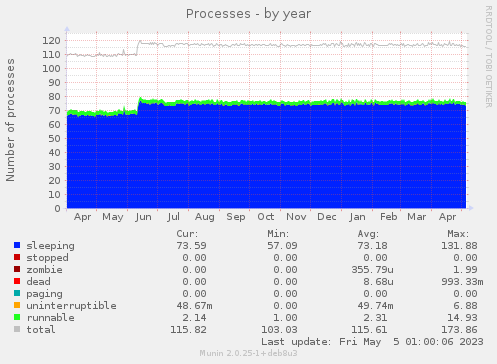Click total average value 115.61
The height and width of the screenshot is (364, 497).
pos(369,330)
